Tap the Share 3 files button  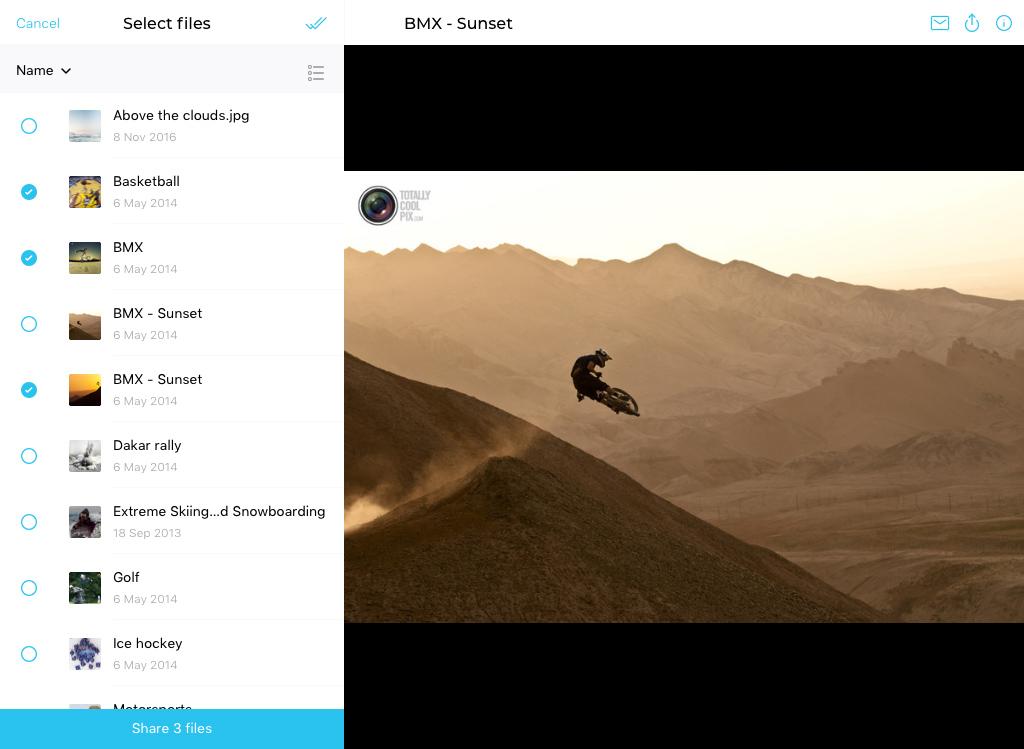tap(172, 729)
